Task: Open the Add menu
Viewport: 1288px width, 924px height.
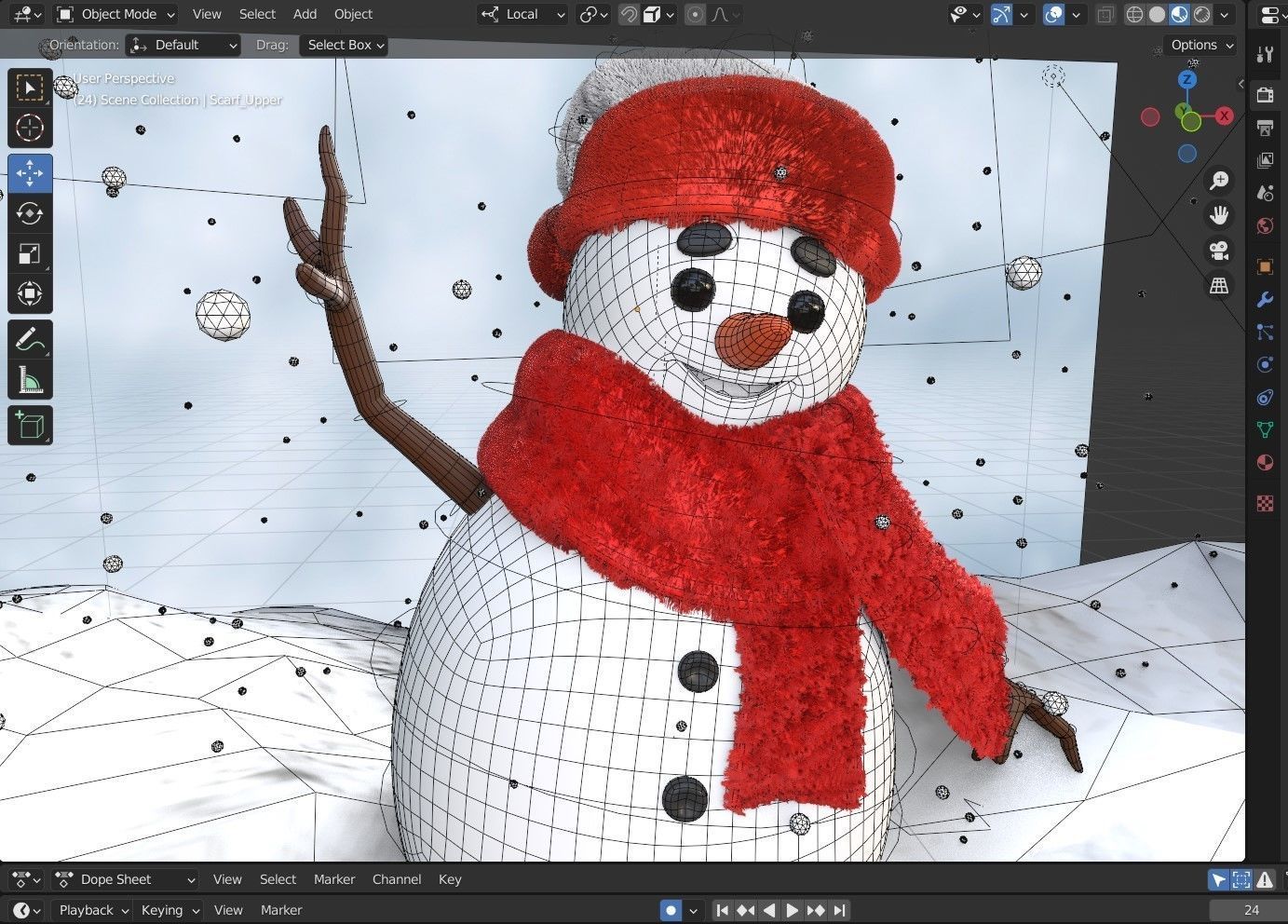Action: click(x=305, y=14)
